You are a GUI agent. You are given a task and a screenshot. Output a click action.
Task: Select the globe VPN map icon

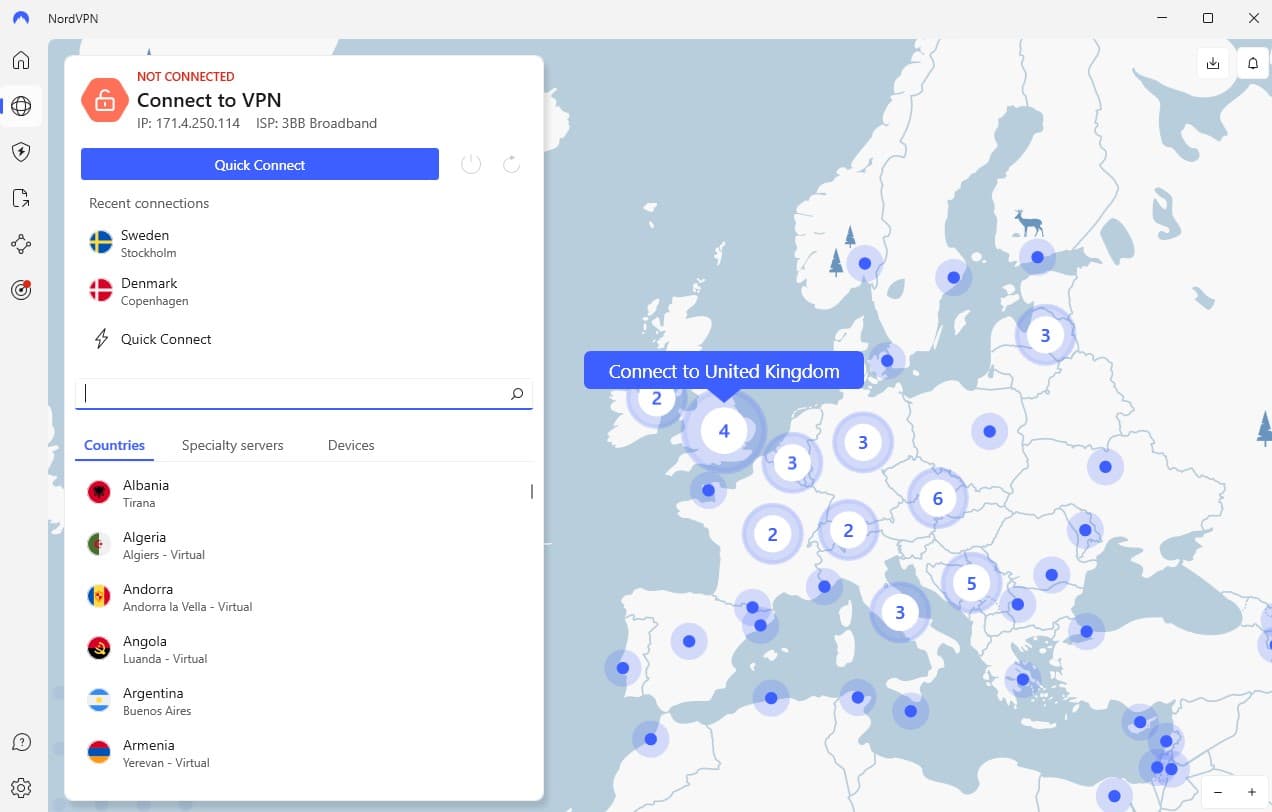[x=21, y=106]
